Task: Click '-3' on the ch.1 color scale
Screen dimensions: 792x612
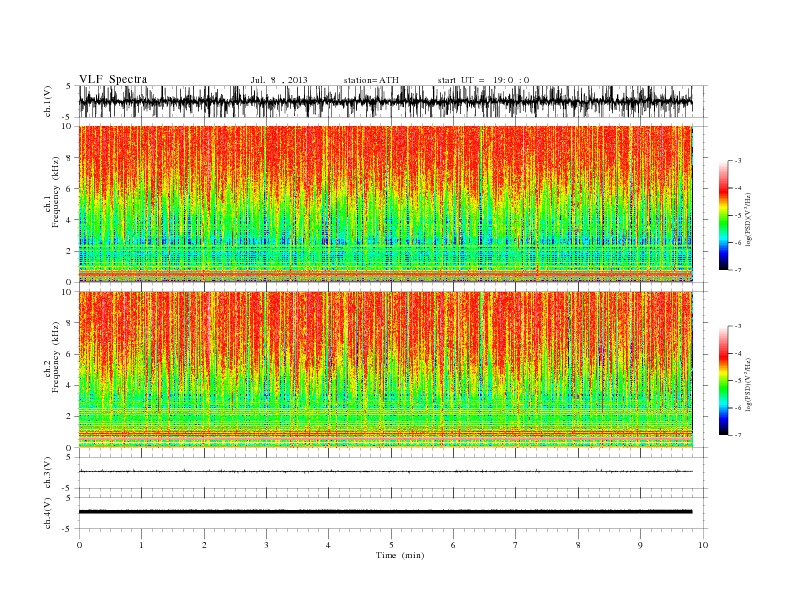Action: tap(737, 161)
